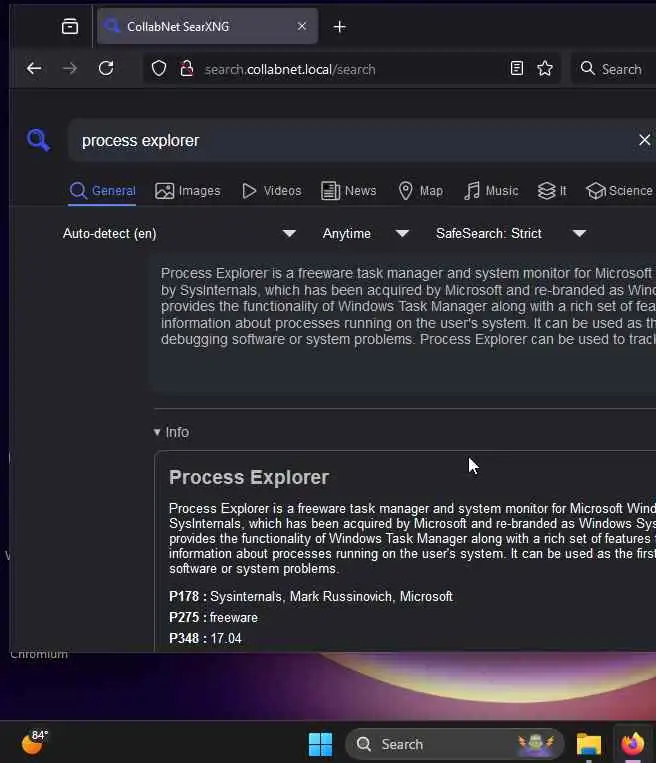The height and width of the screenshot is (763, 656).
Task: Click the P275 freeware attribute row
Action: tap(213, 618)
